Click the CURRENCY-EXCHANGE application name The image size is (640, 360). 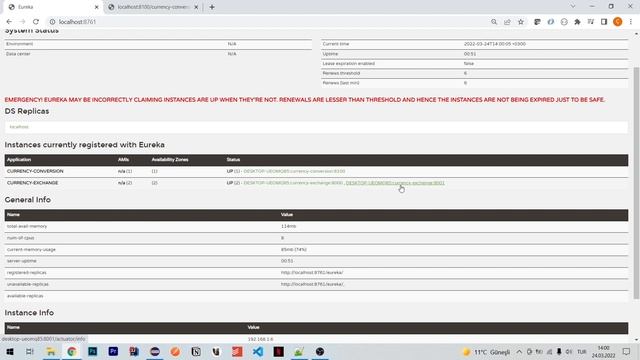click(x=33, y=183)
